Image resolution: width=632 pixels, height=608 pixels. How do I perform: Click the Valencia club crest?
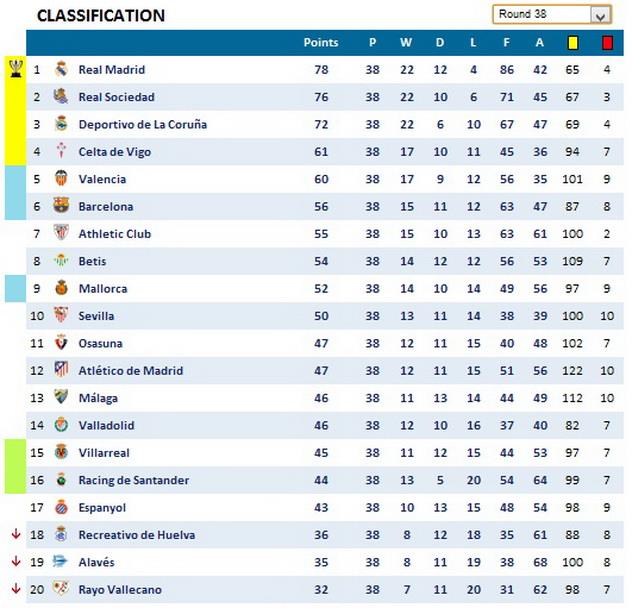click(61, 179)
